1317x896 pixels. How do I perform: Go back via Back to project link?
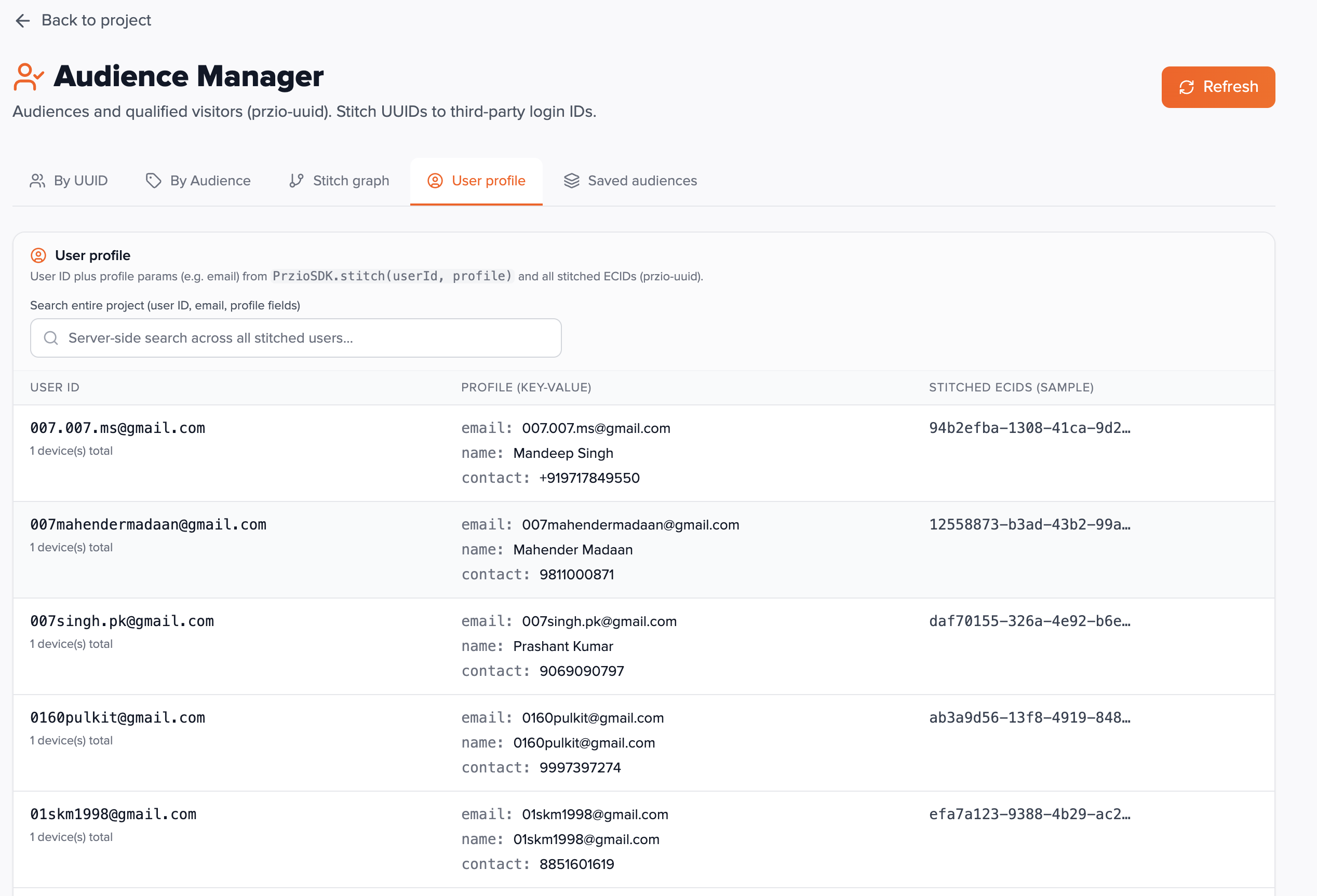point(96,21)
